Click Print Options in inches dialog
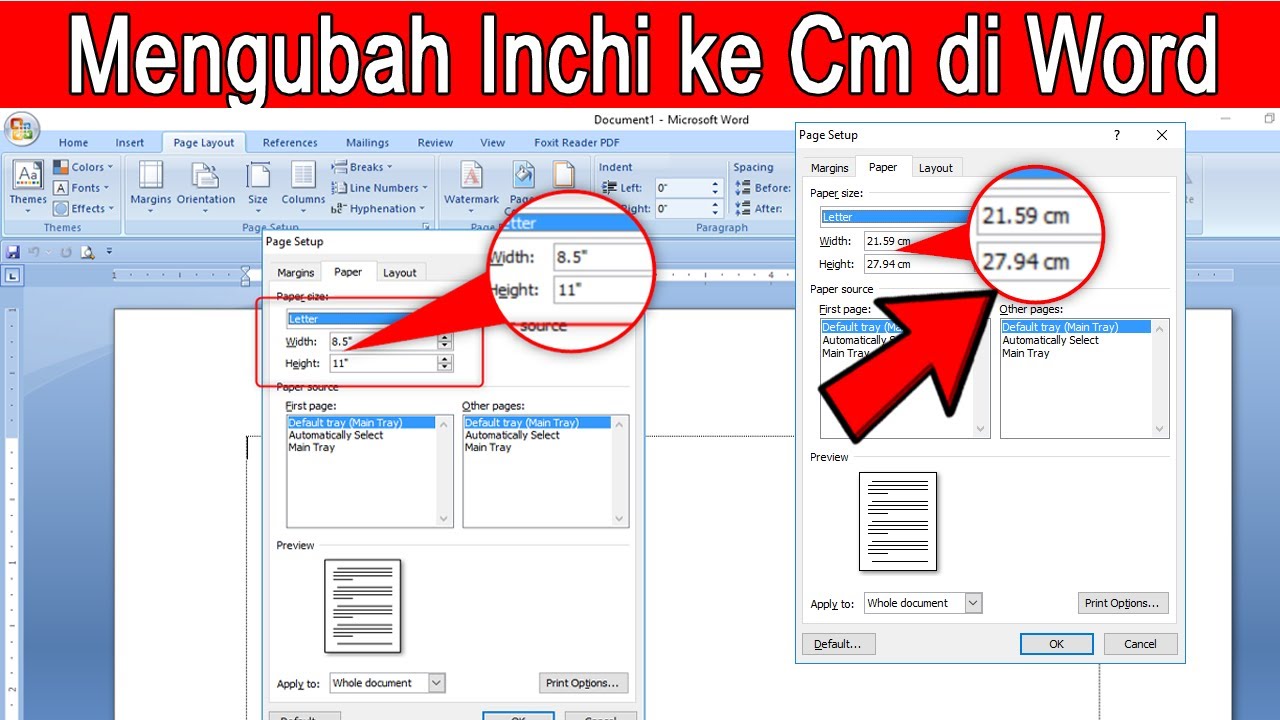This screenshot has width=1280, height=720. point(583,683)
